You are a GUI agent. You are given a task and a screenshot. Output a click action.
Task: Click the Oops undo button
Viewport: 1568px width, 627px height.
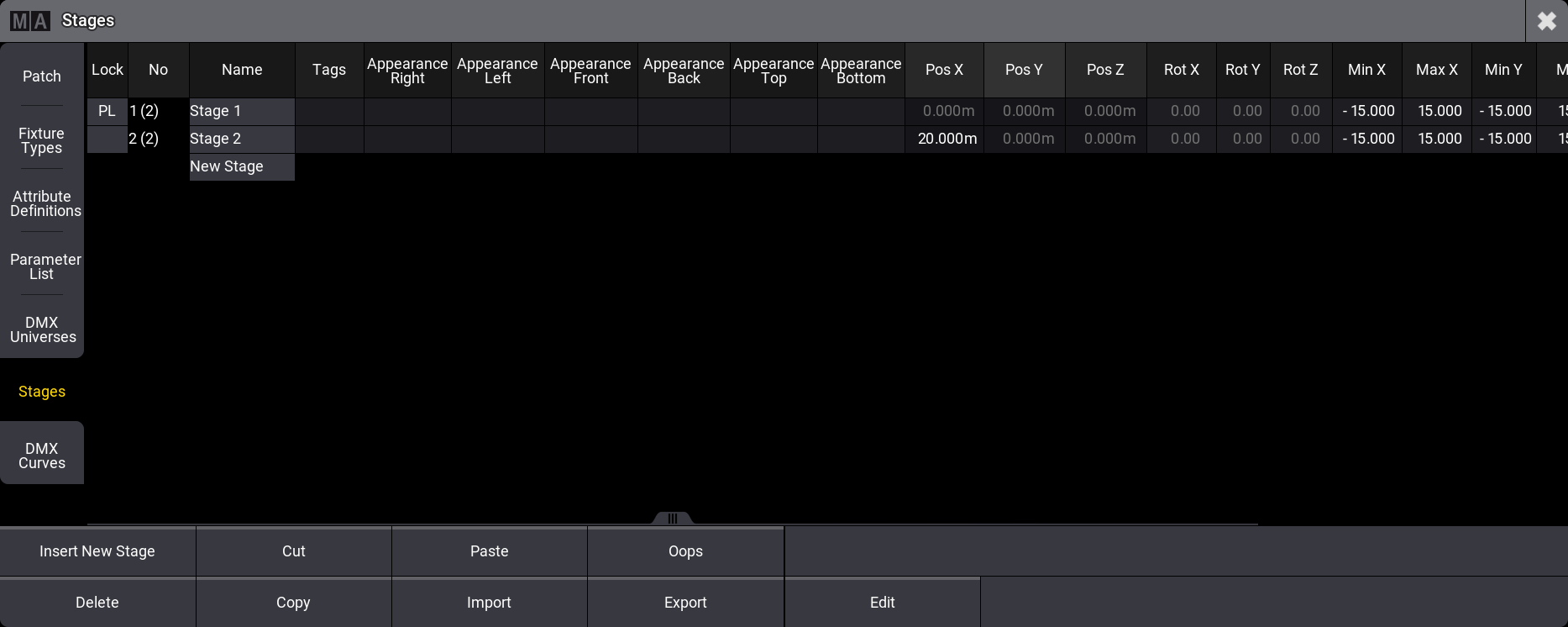click(685, 551)
